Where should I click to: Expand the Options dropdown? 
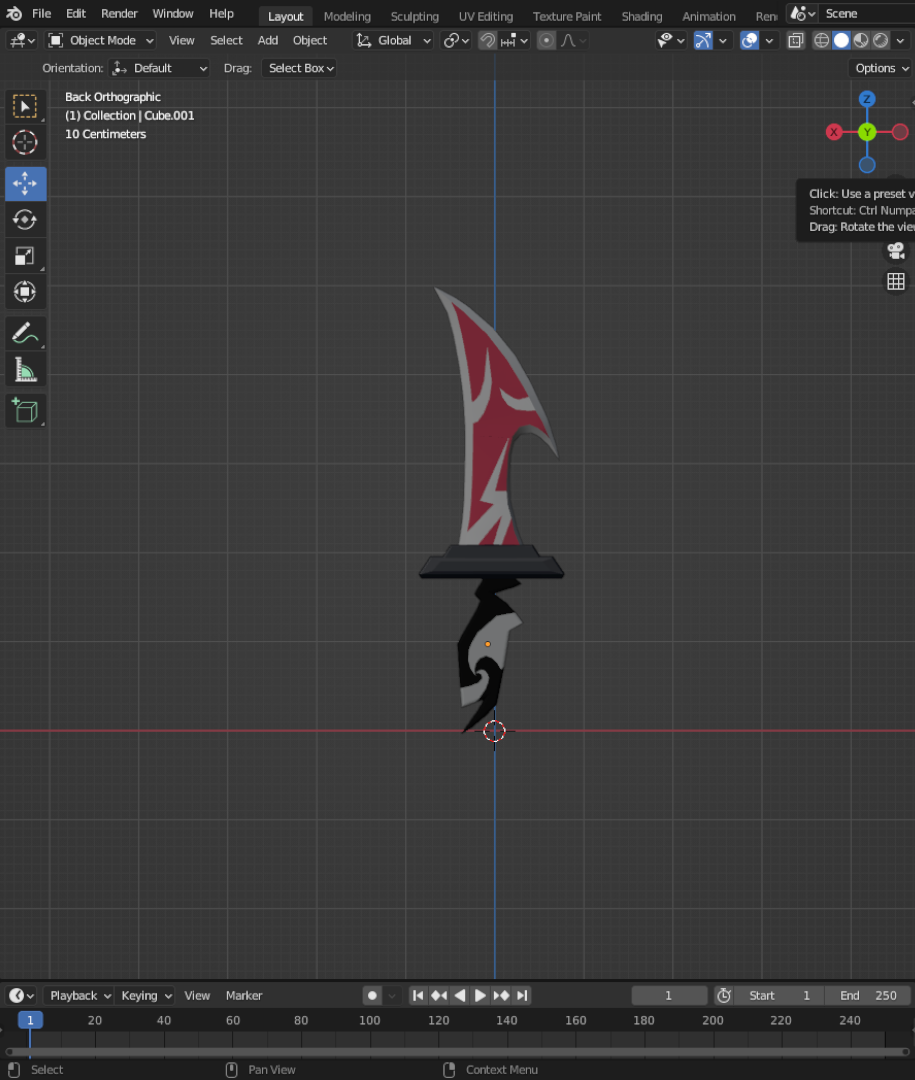[881, 68]
